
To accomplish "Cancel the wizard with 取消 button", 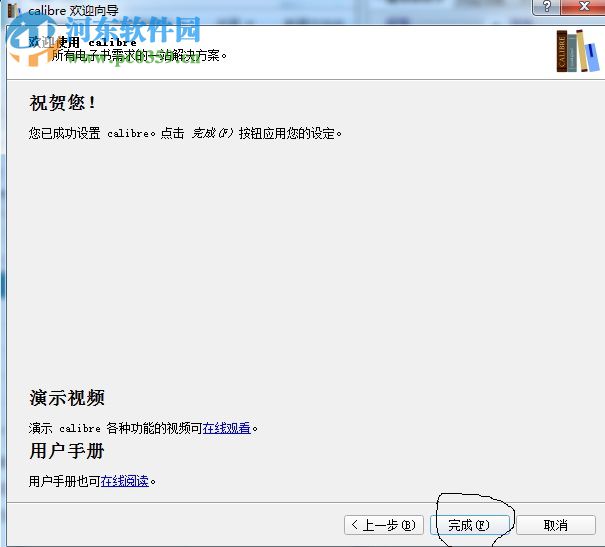I will pos(556,525).
